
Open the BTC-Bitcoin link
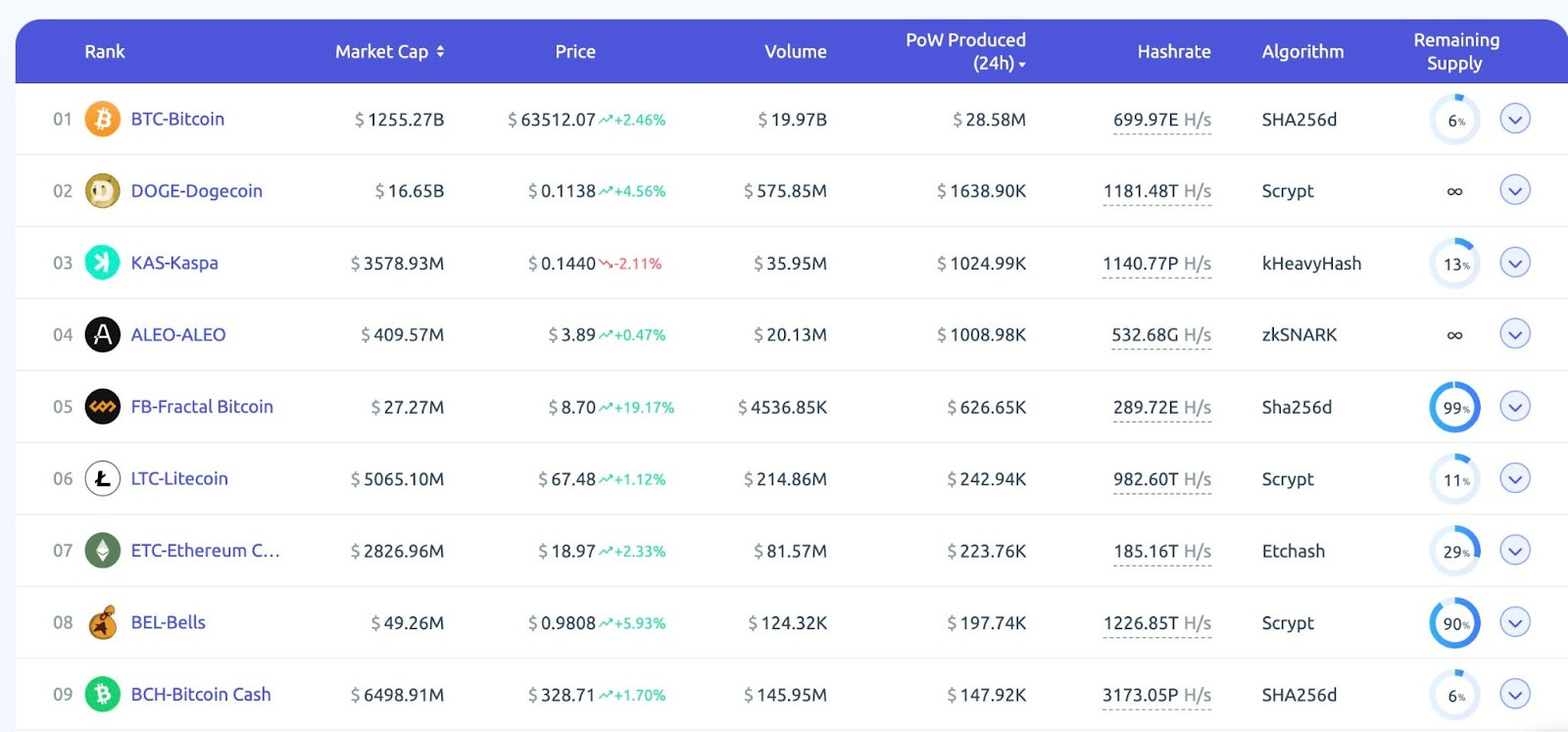click(177, 119)
